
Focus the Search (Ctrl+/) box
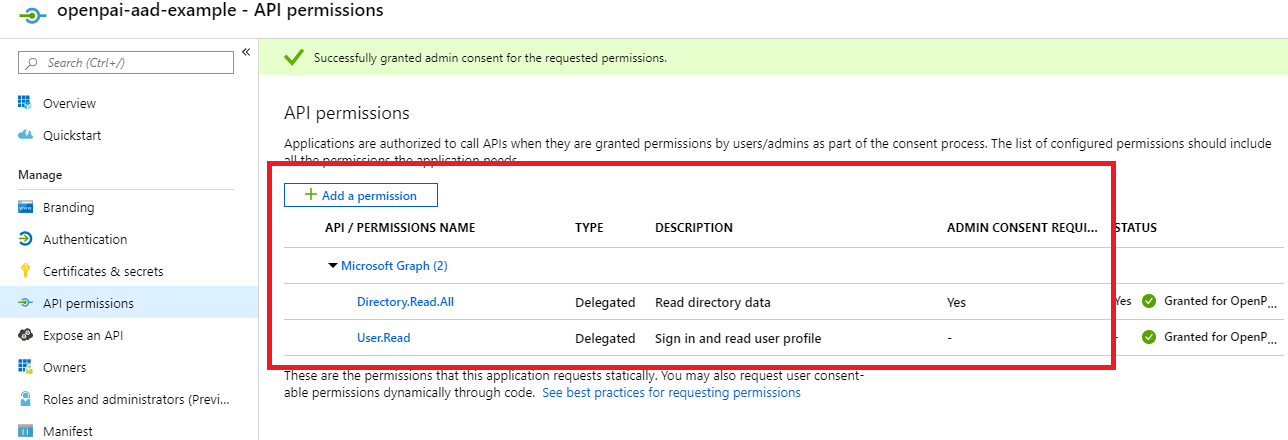coord(126,62)
